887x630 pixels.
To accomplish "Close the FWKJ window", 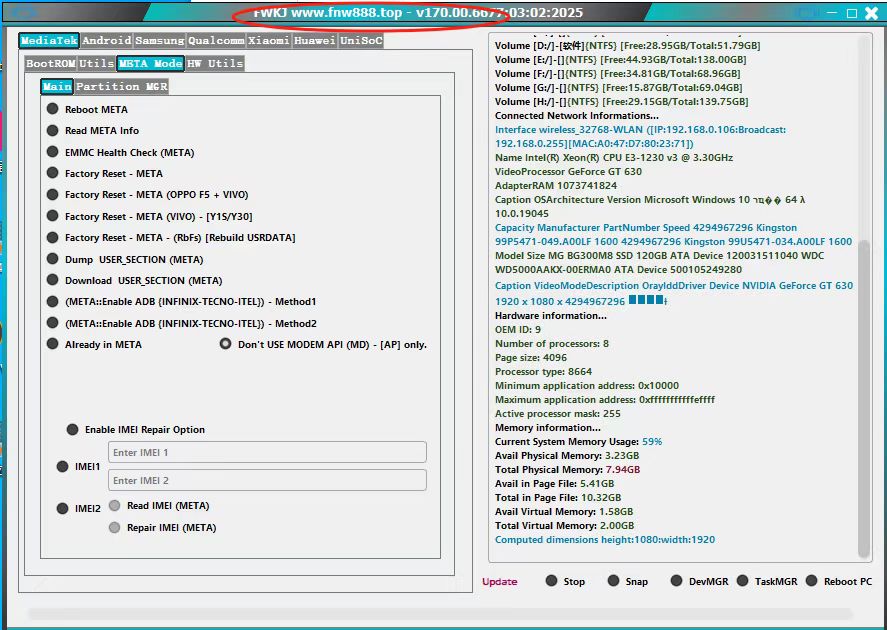I will [872, 12].
